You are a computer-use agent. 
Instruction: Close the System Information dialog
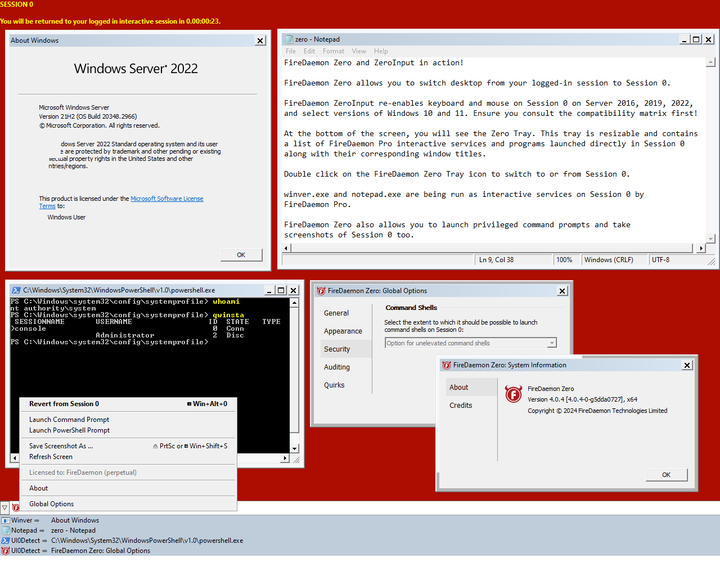[x=687, y=365]
